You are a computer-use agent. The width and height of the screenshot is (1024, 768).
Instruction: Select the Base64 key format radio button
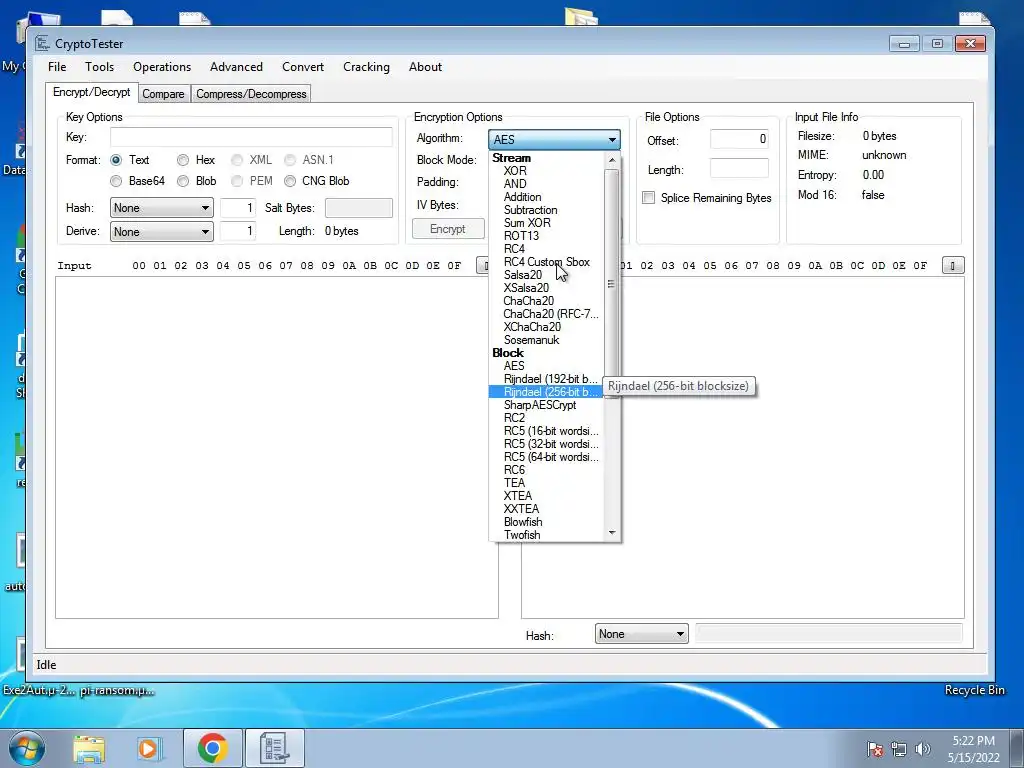[x=116, y=181]
